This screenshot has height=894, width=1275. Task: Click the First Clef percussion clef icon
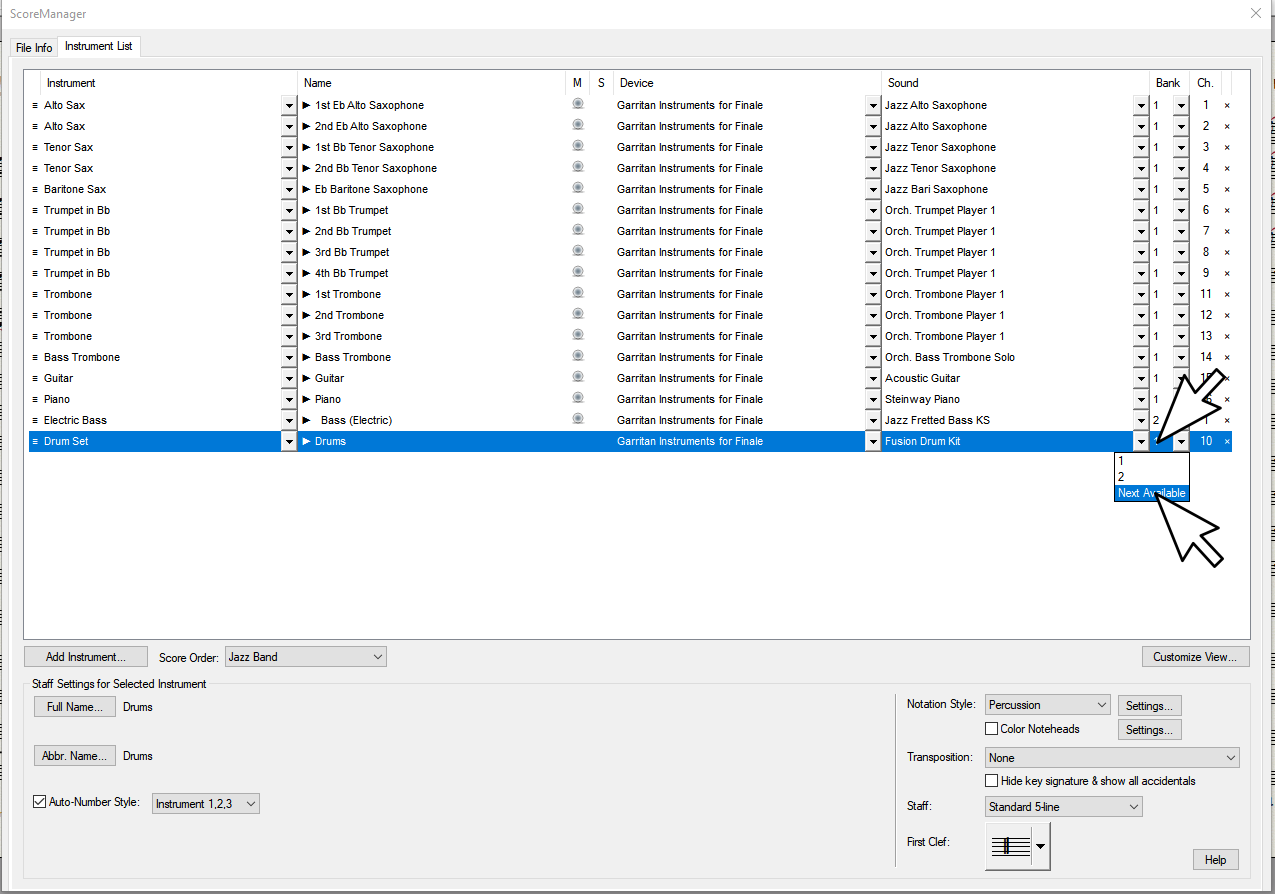tap(1009, 846)
